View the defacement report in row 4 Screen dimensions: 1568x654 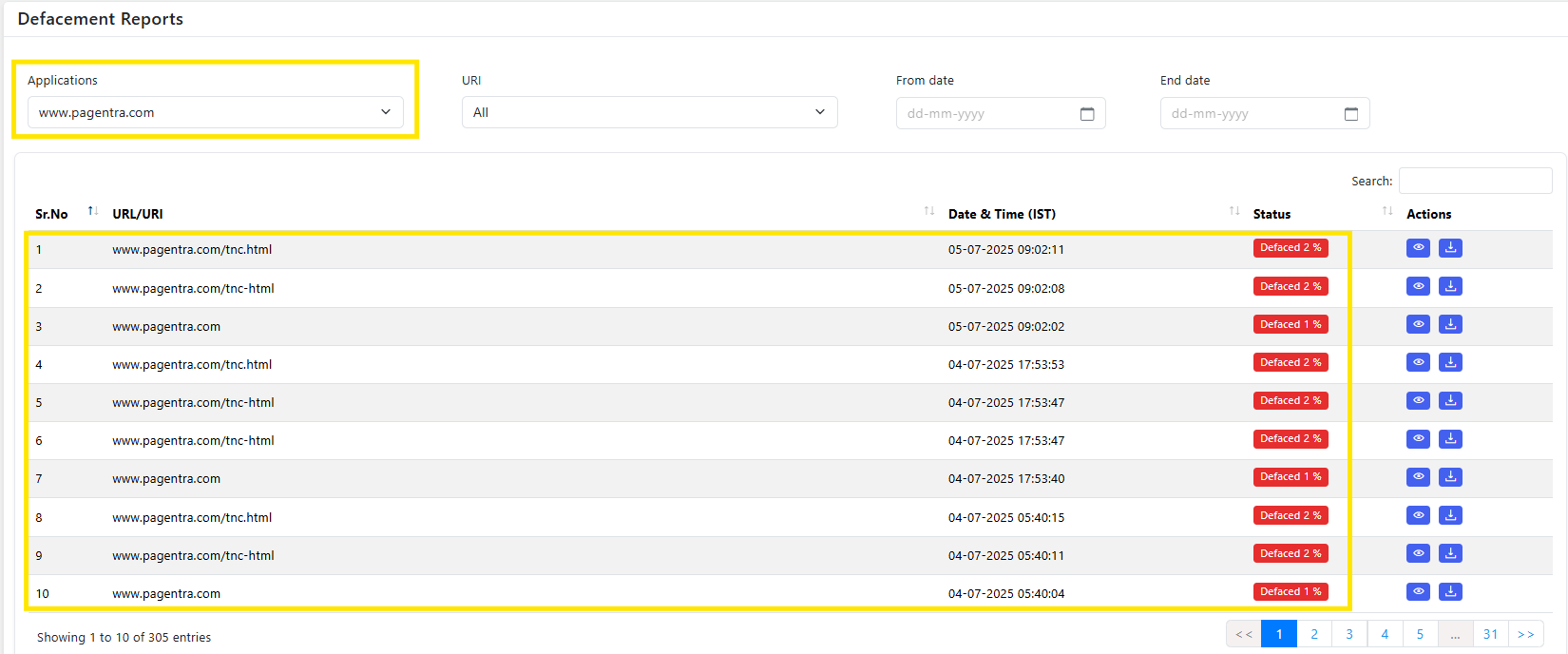[1418, 362]
